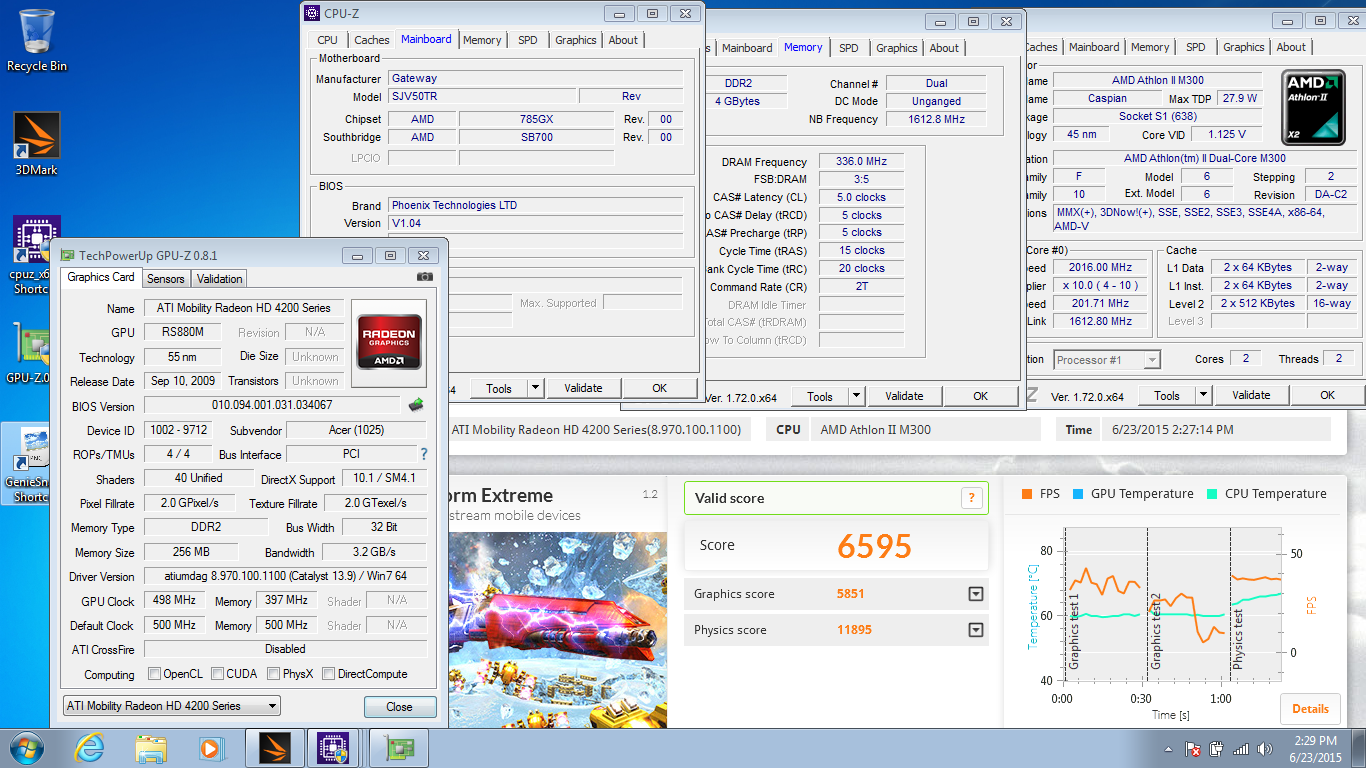Click the blue GPU Temperature legend swatch

tap(1077, 494)
